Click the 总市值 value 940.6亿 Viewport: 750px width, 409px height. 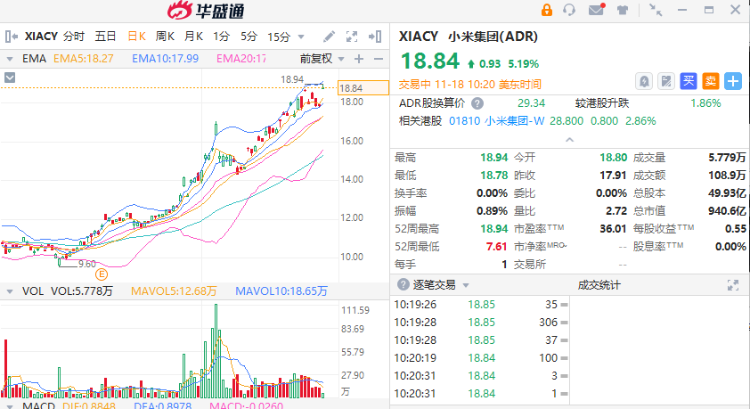click(x=727, y=211)
